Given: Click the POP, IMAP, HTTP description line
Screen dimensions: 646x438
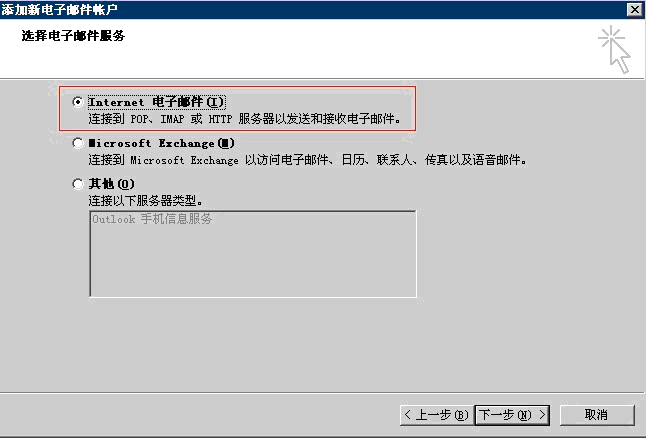Looking at the screenshot, I should click(245, 119).
